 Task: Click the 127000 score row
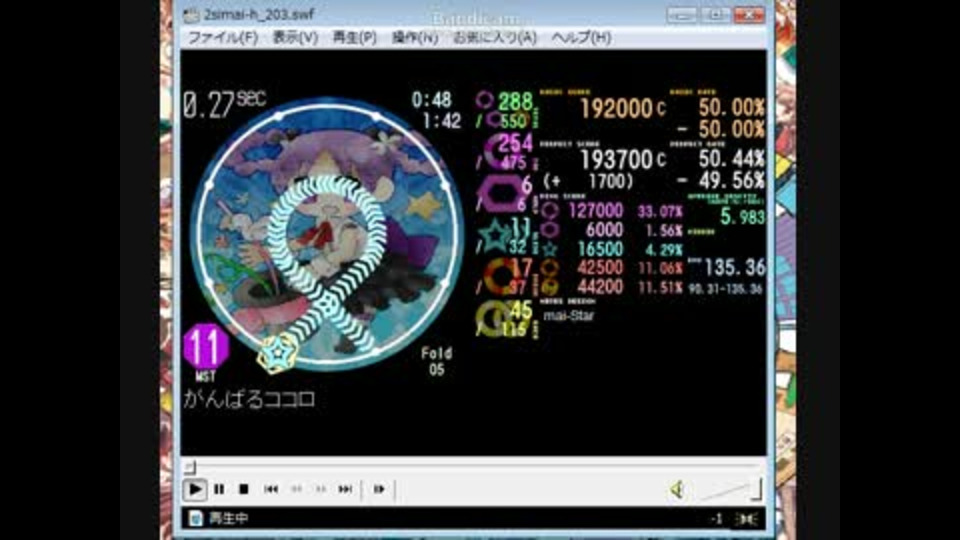612,211
